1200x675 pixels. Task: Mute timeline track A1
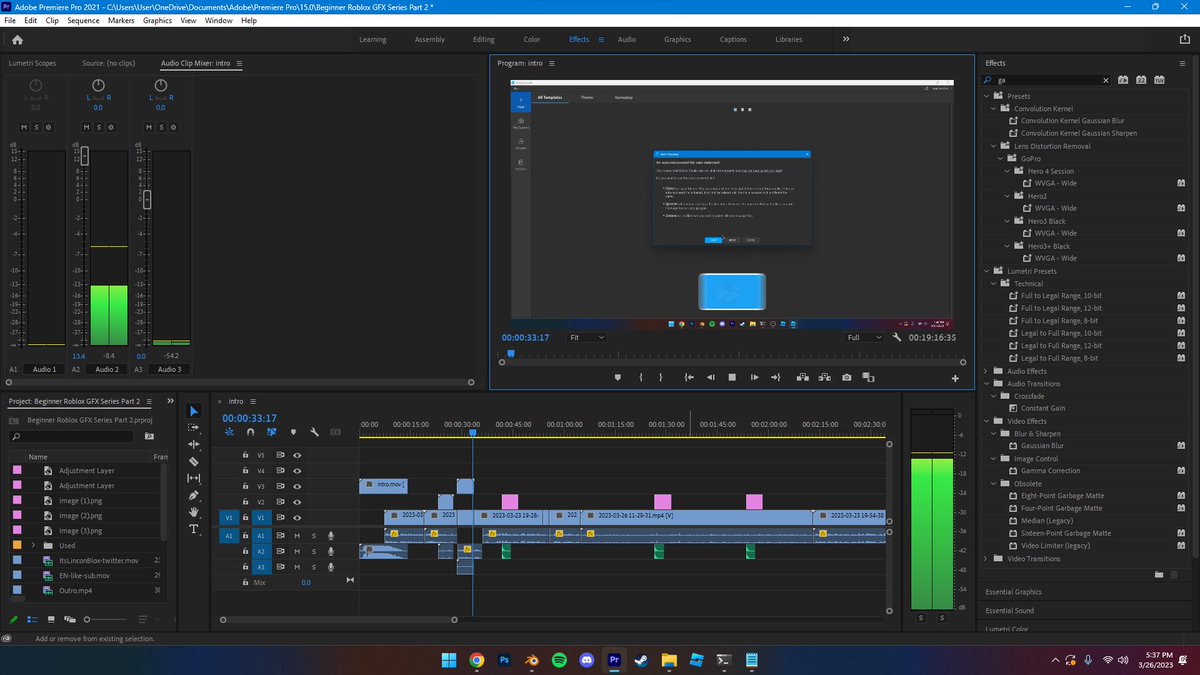coord(297,536)
